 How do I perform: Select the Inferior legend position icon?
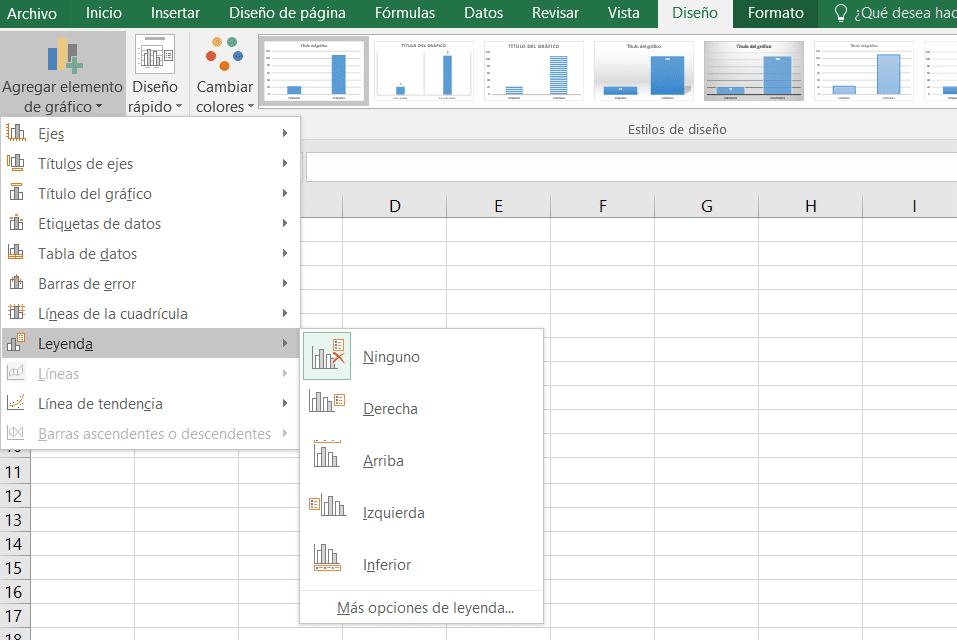point(327,558)
